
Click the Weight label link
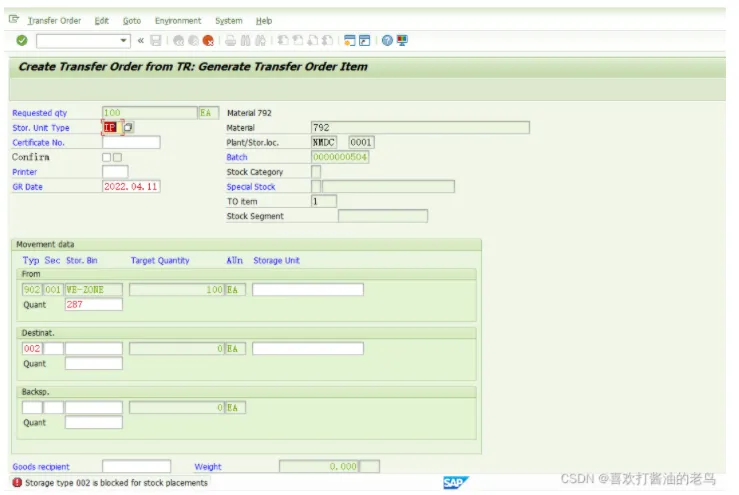(208, 467)
